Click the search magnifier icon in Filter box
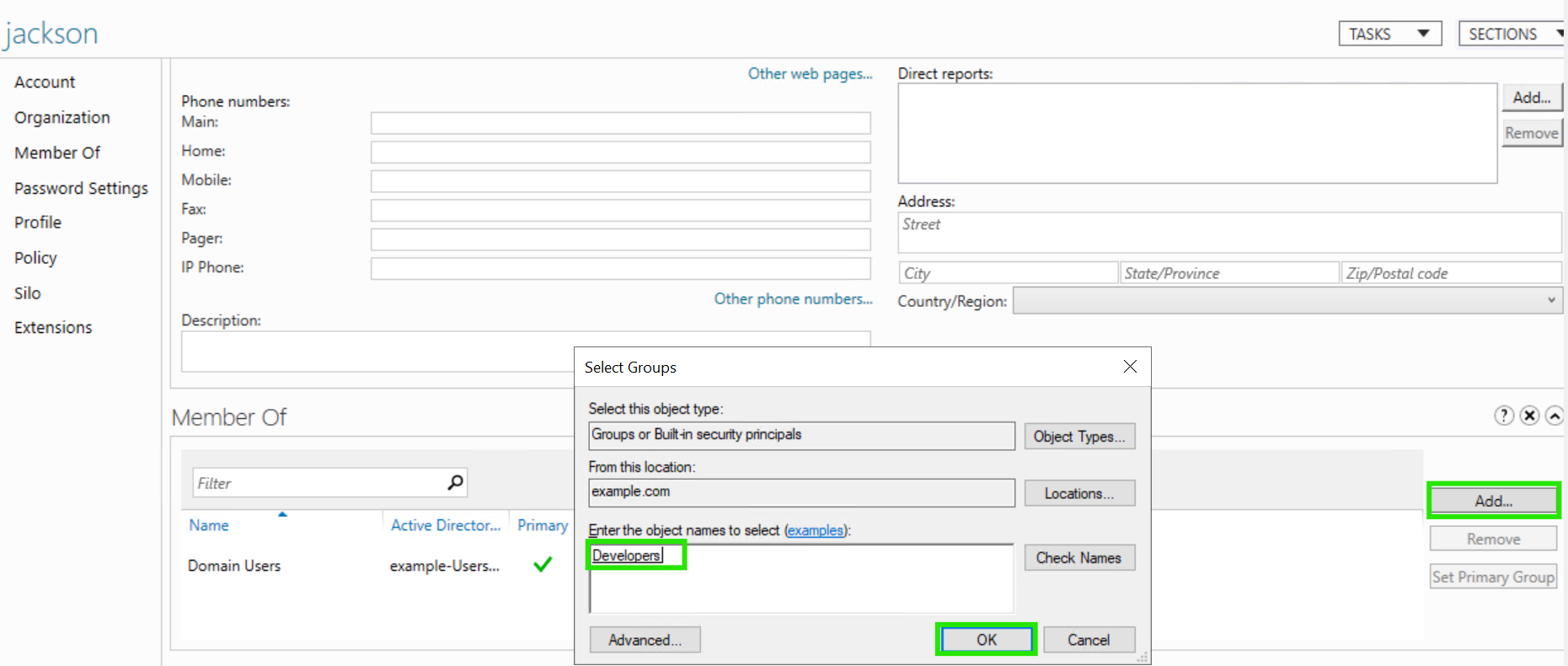This screenshot has width=1568, height=666. (x=455, y=482)
